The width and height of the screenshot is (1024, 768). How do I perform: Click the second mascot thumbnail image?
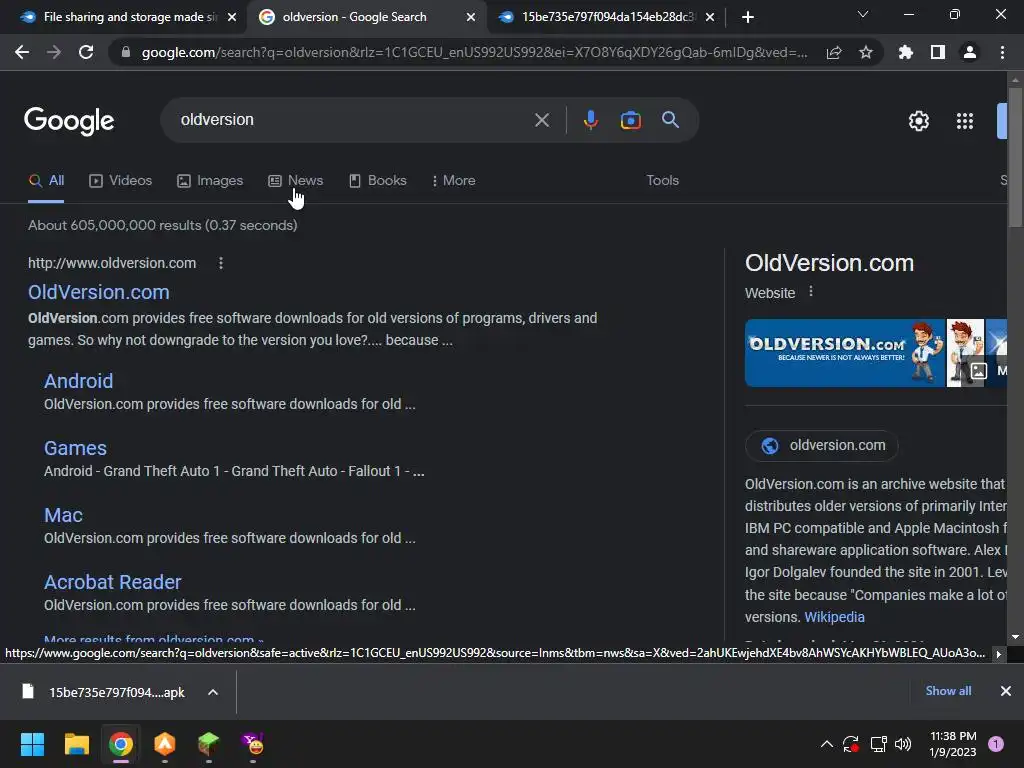click(965, 353)
